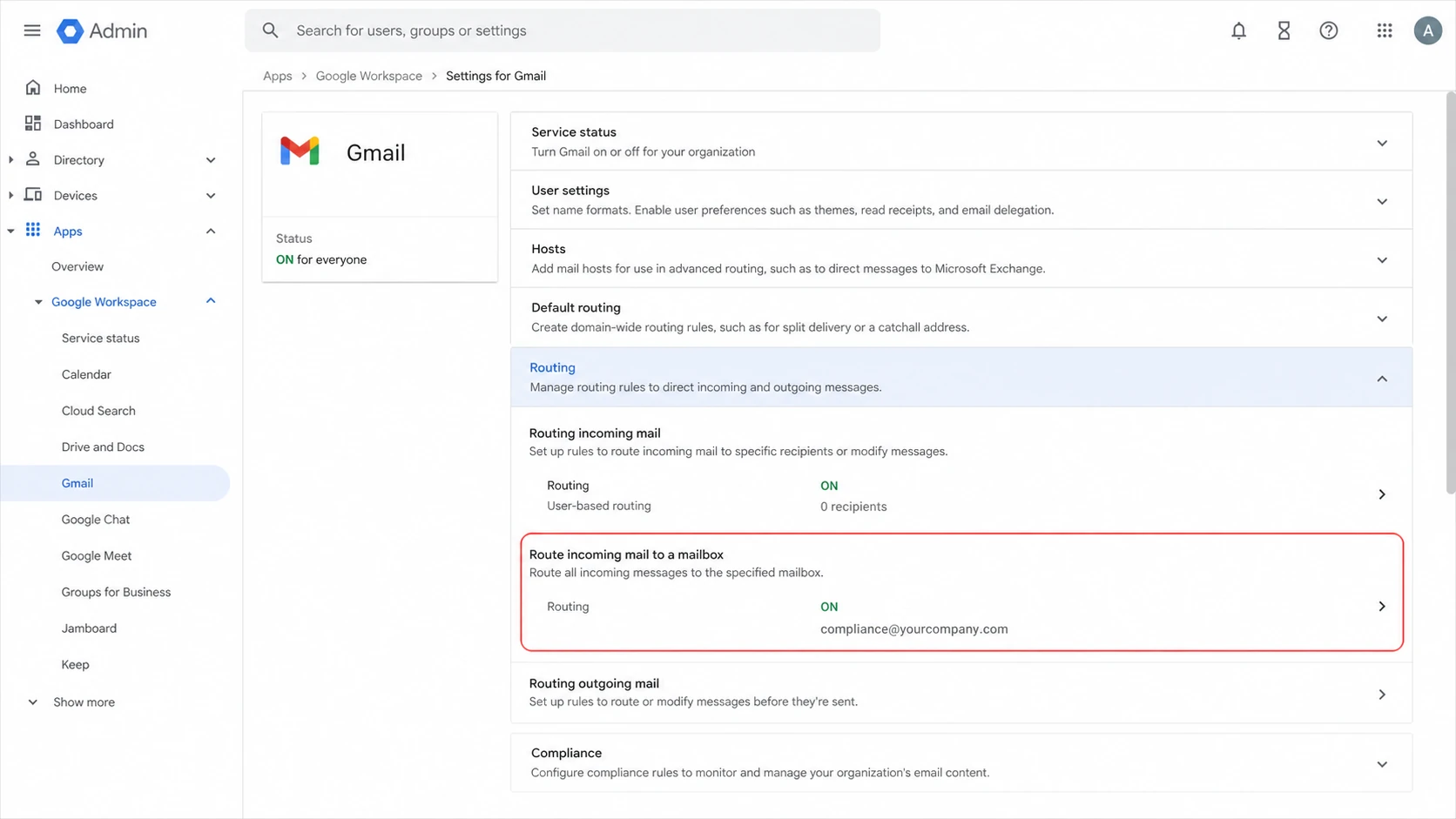Toggle the triangle left of Devices
This screenshot has width=1456, height=819.
[x=10, y=195]
